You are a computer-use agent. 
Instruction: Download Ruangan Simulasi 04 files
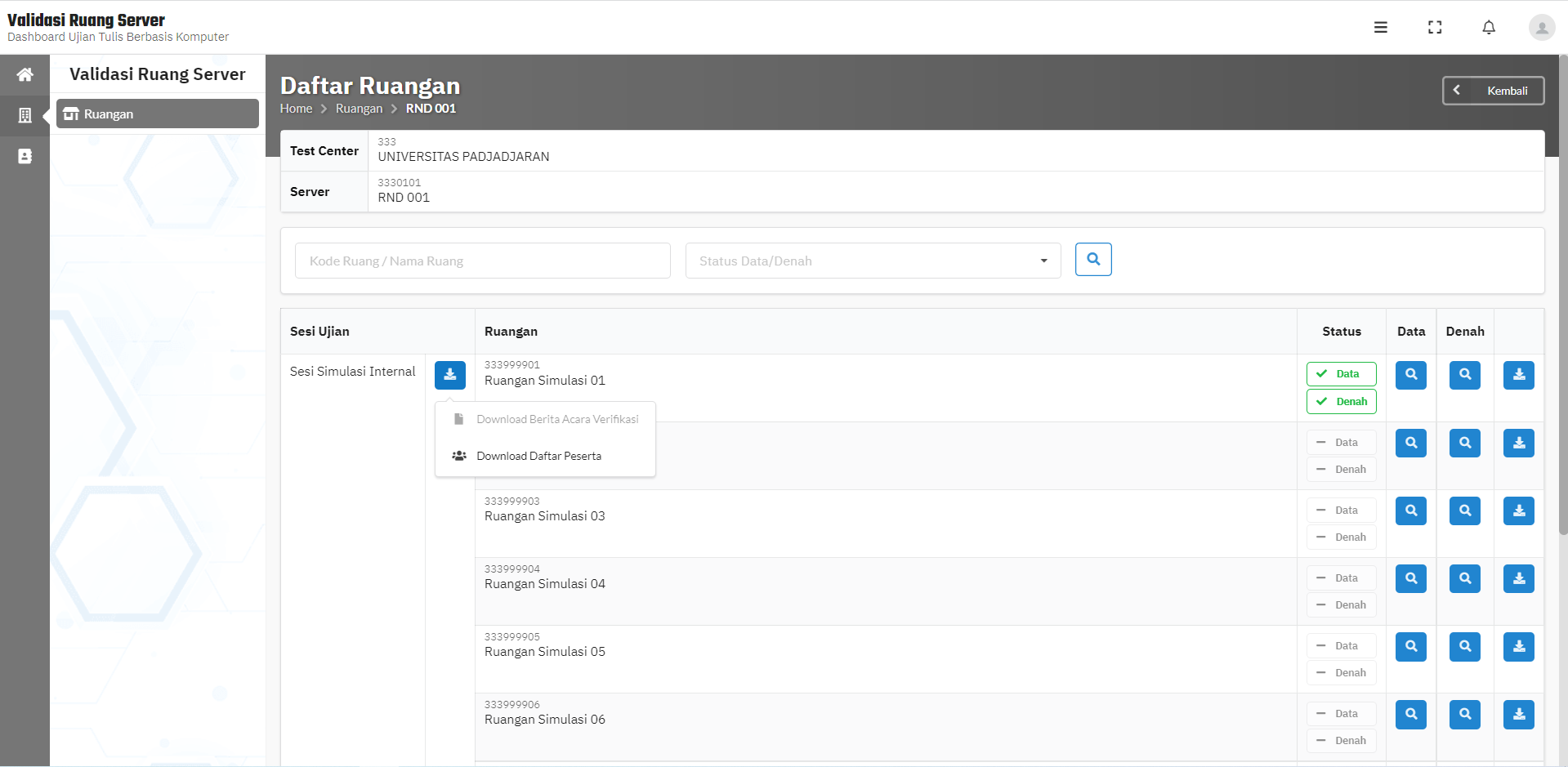tap(1518, 578)
